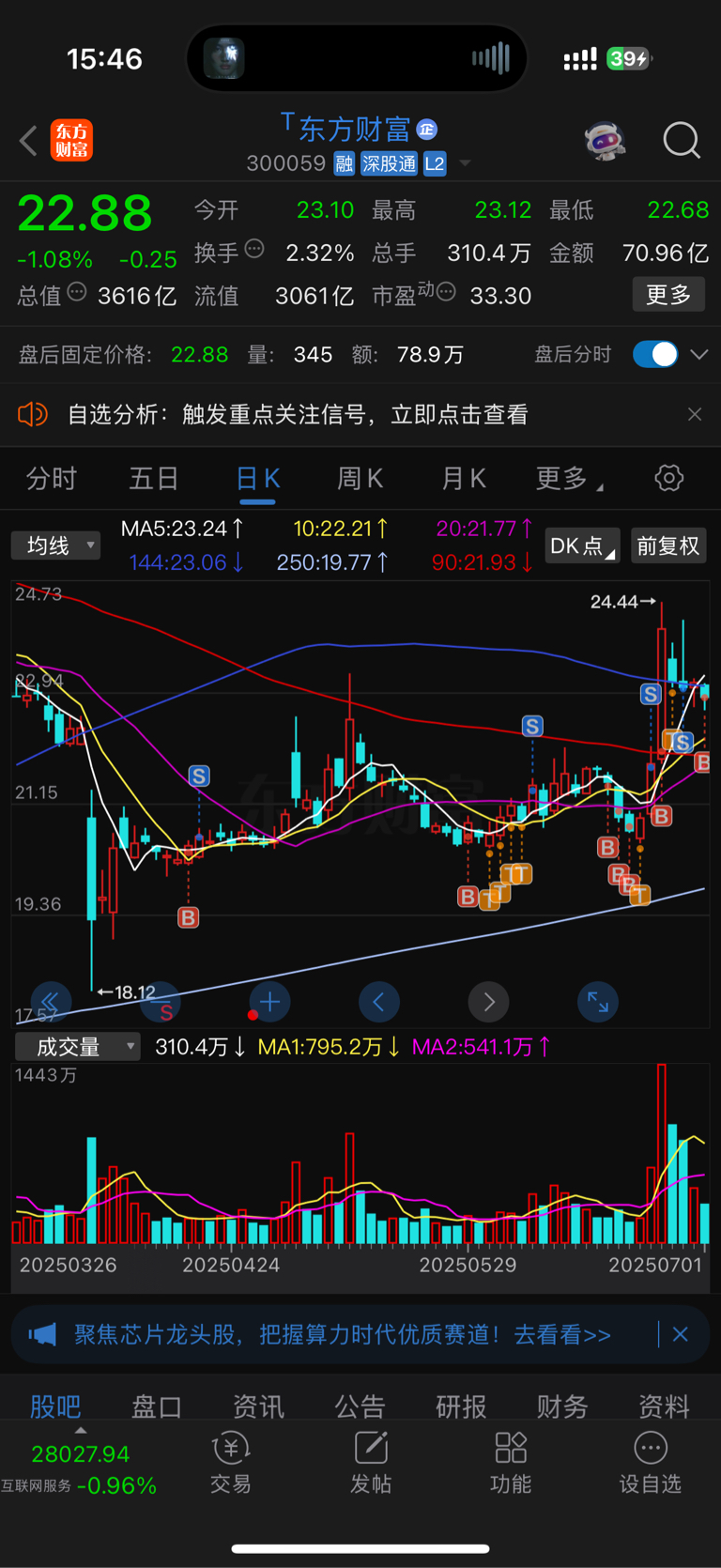
Task: Open the 研报 tab
Action: pos(461,1406)
